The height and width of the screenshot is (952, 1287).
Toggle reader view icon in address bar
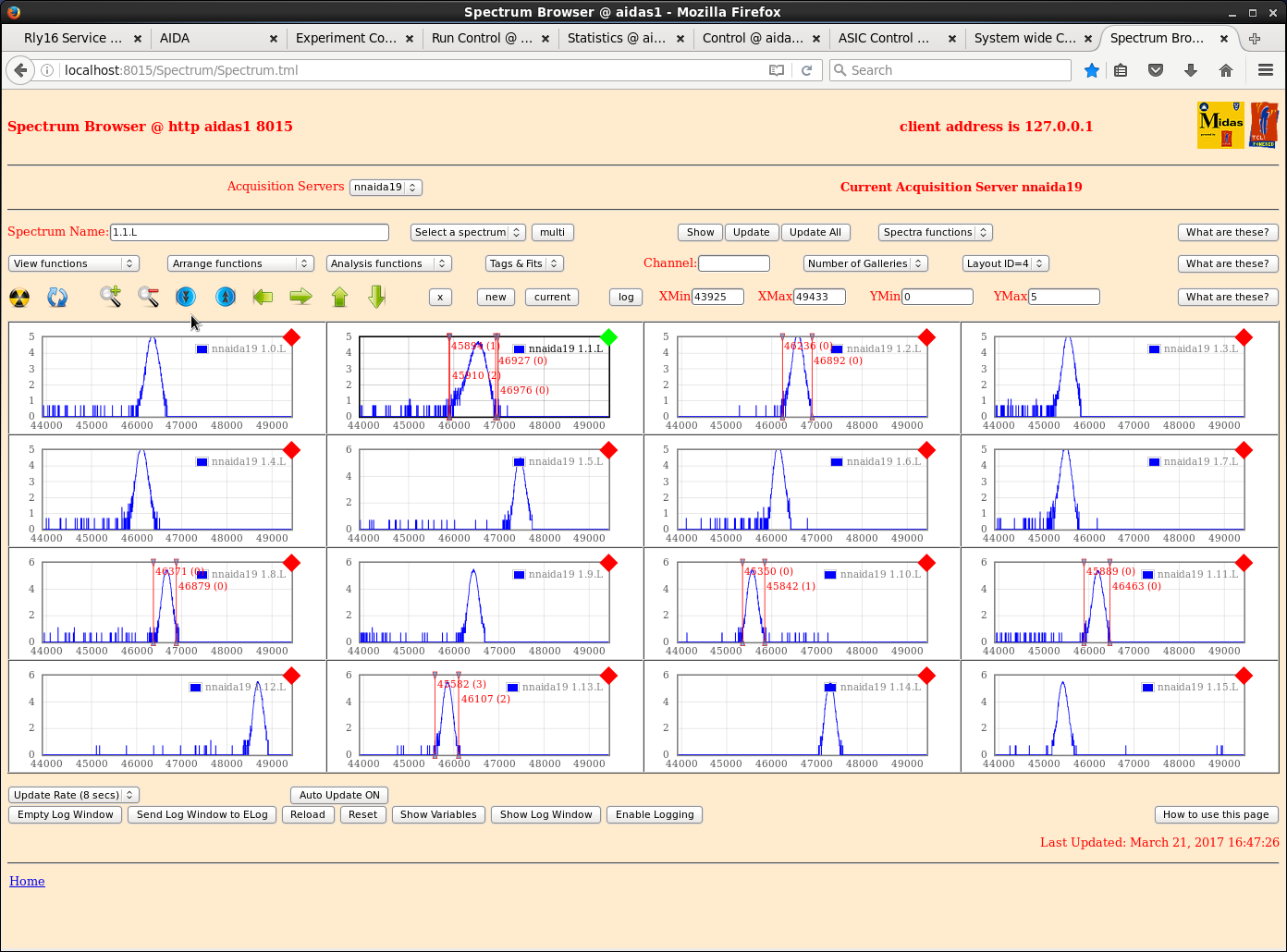tap(777, 70)
